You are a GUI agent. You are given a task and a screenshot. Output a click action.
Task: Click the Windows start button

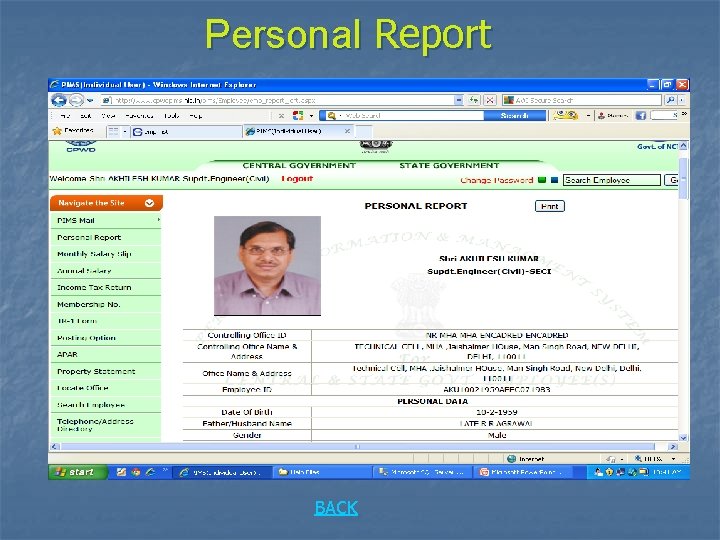[77, 472]
